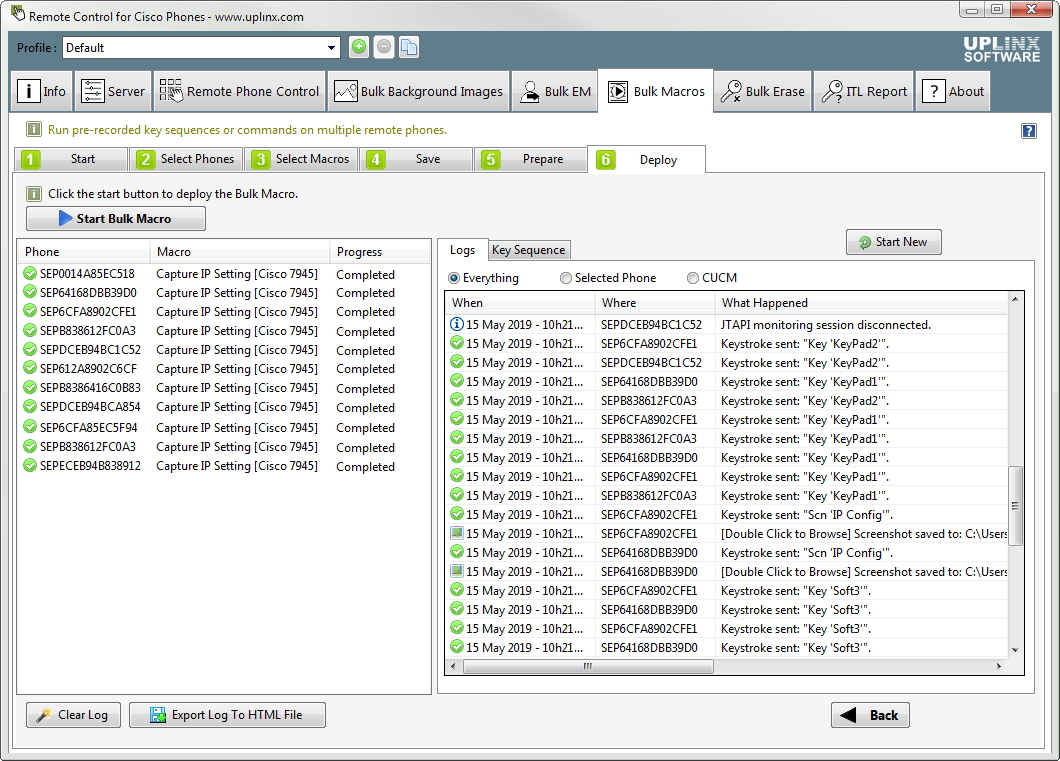Open the Info tab
Image resolution: width=1060 pixels, height=761 pixels.
[41, 91]
